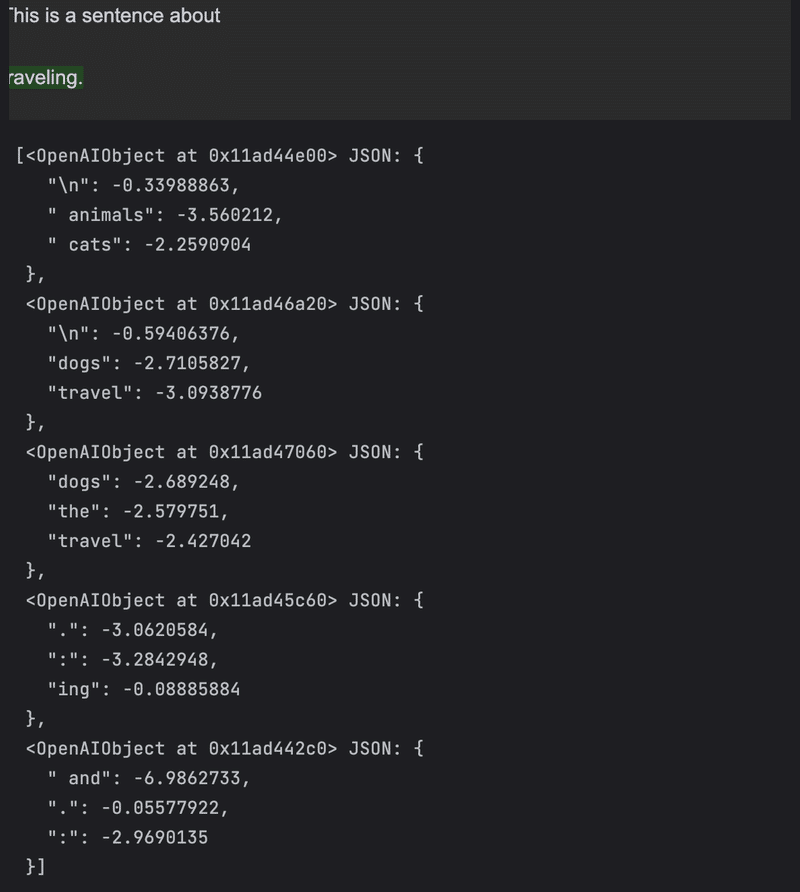Select the "dogs": -2.7105827 line
Image resolution: width=800 pixels, height=892 pixels.
(149, 363)
